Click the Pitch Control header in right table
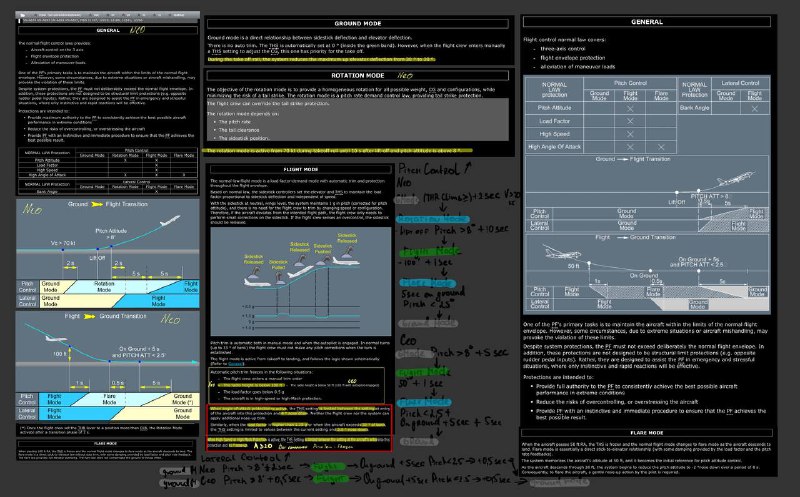 click(x=630, y=83)
